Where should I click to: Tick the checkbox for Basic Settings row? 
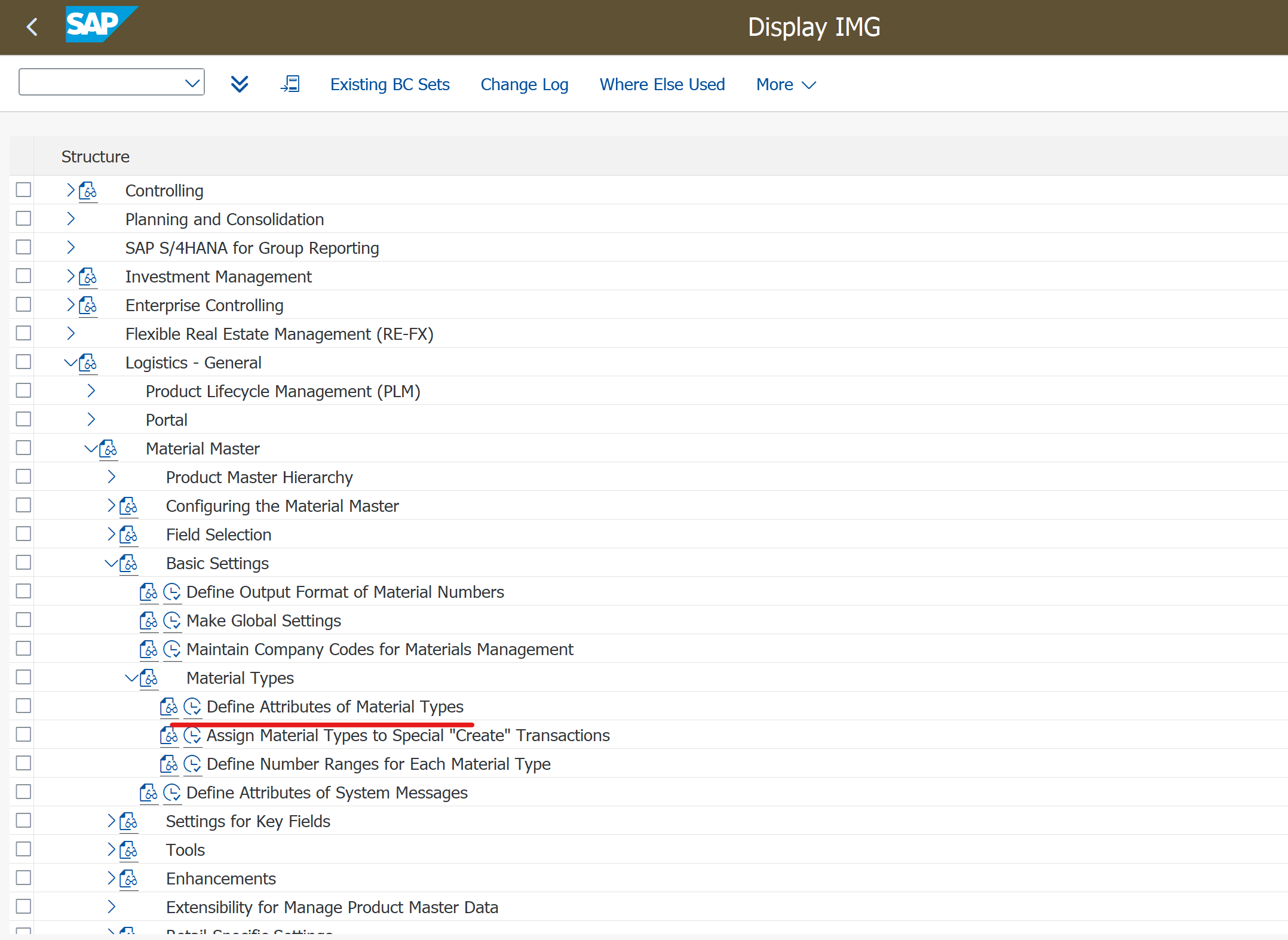coord(23,563)
